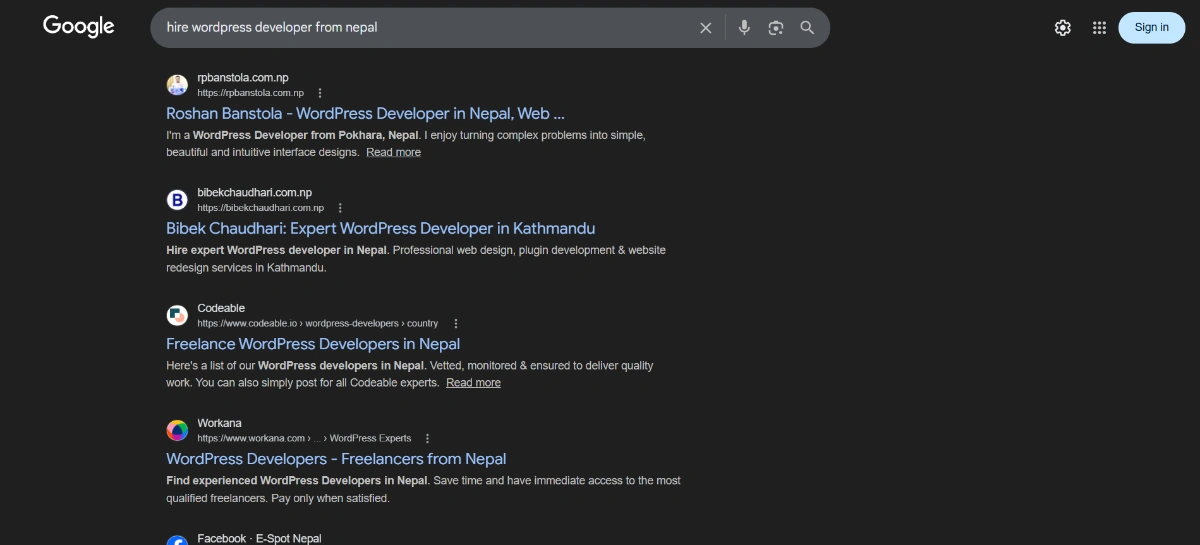Open search by image camera icon
This screenshot has height=545, width=1200.
click(776, 28)
